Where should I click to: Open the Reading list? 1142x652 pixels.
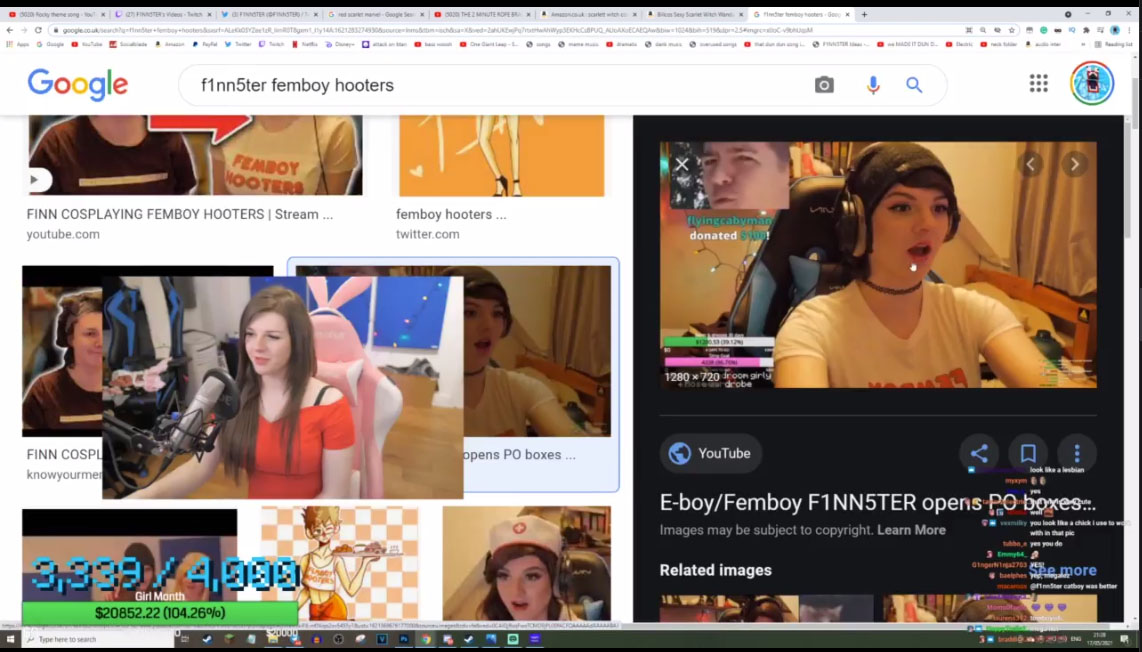(x=1114, y=44)
